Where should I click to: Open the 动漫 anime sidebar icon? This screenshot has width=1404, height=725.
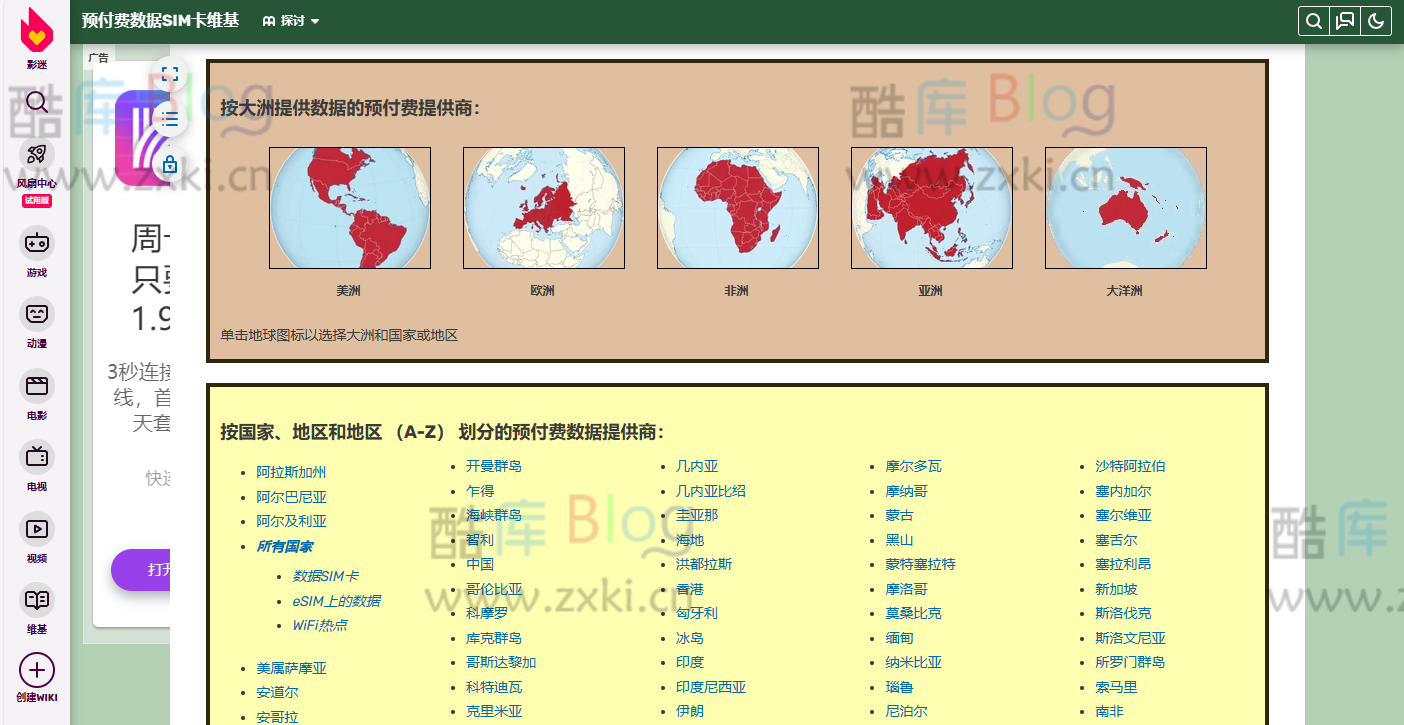coord(36,314)
